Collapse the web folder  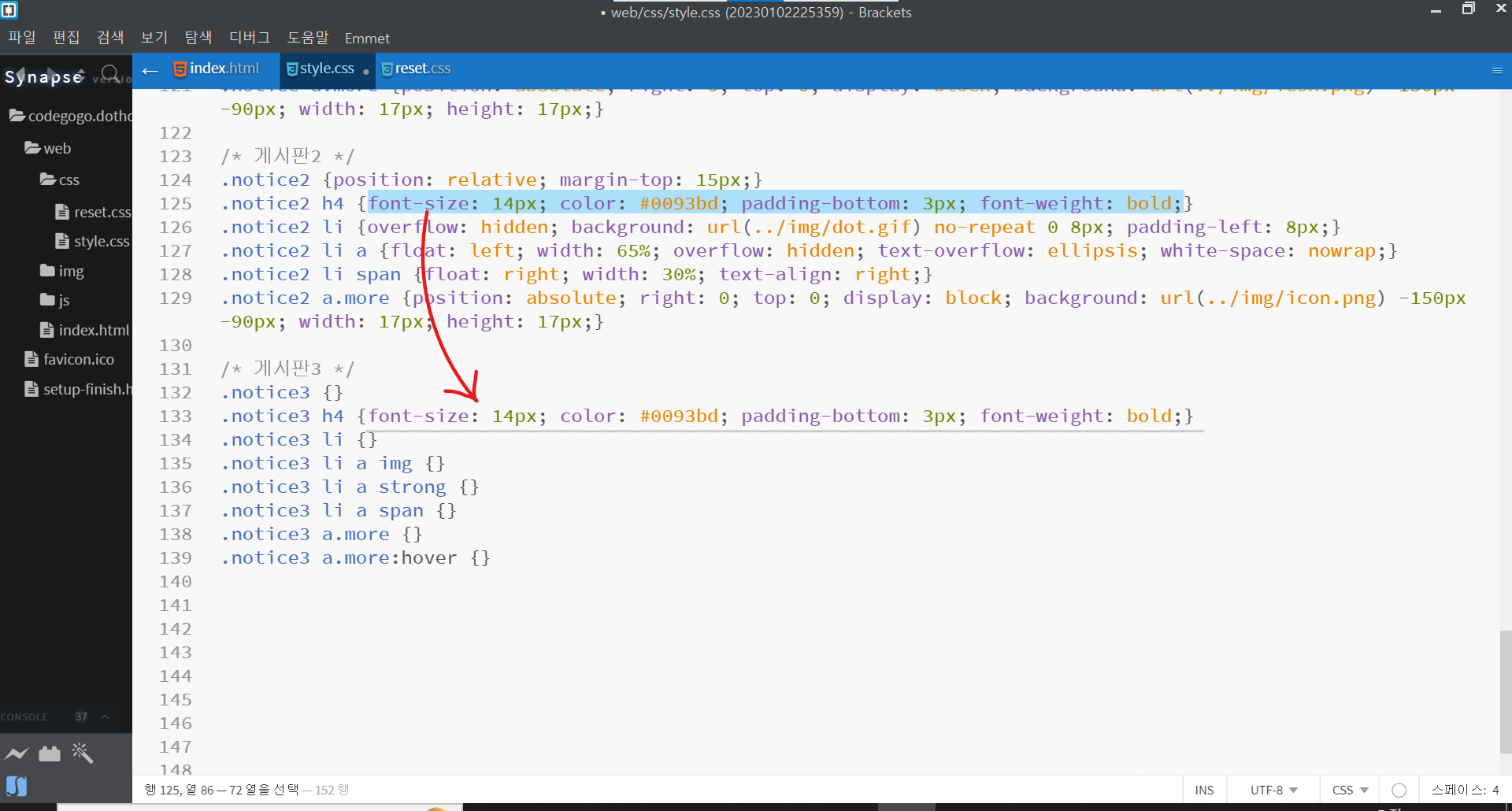47,148
